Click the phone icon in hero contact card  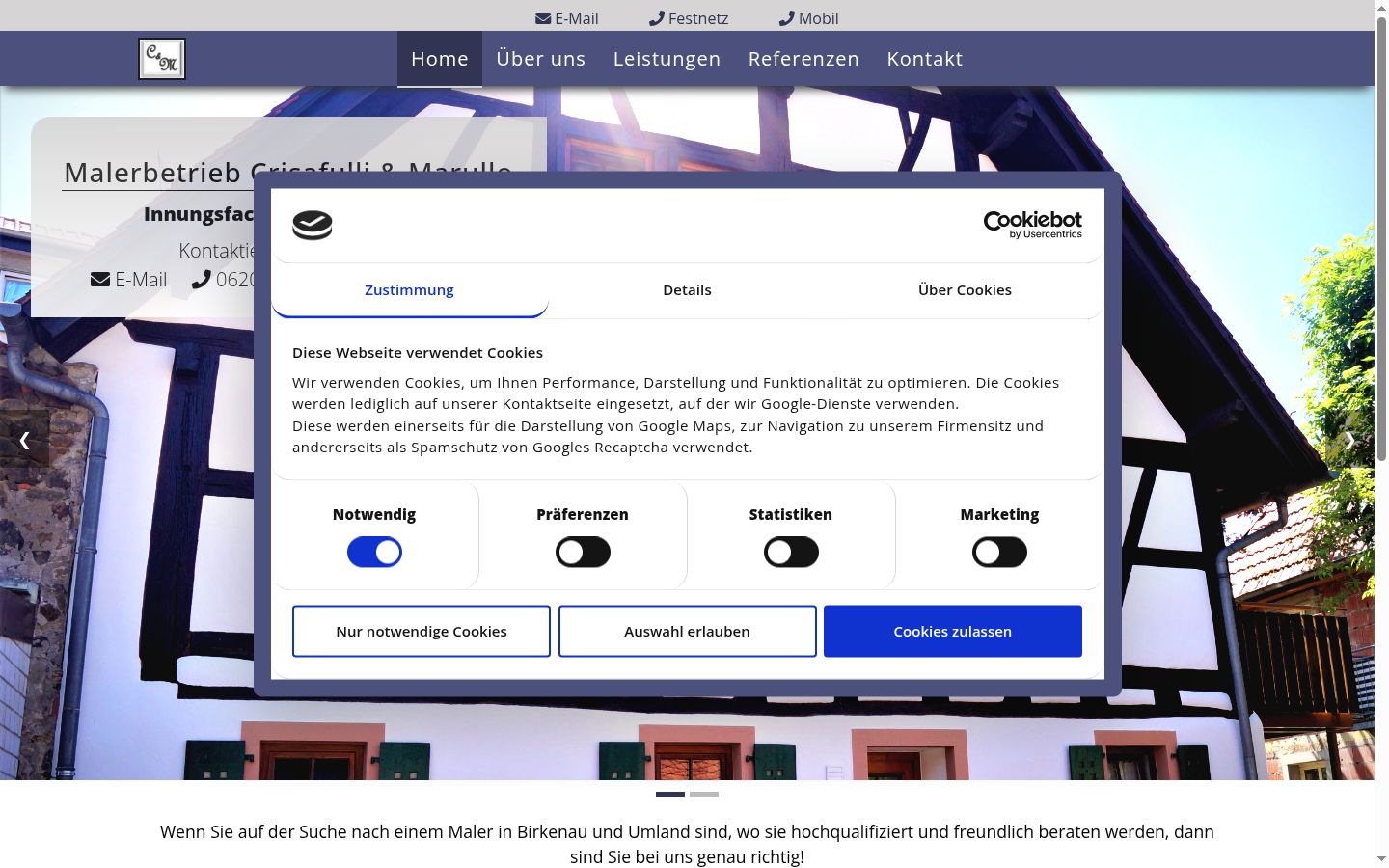(201, 280)
